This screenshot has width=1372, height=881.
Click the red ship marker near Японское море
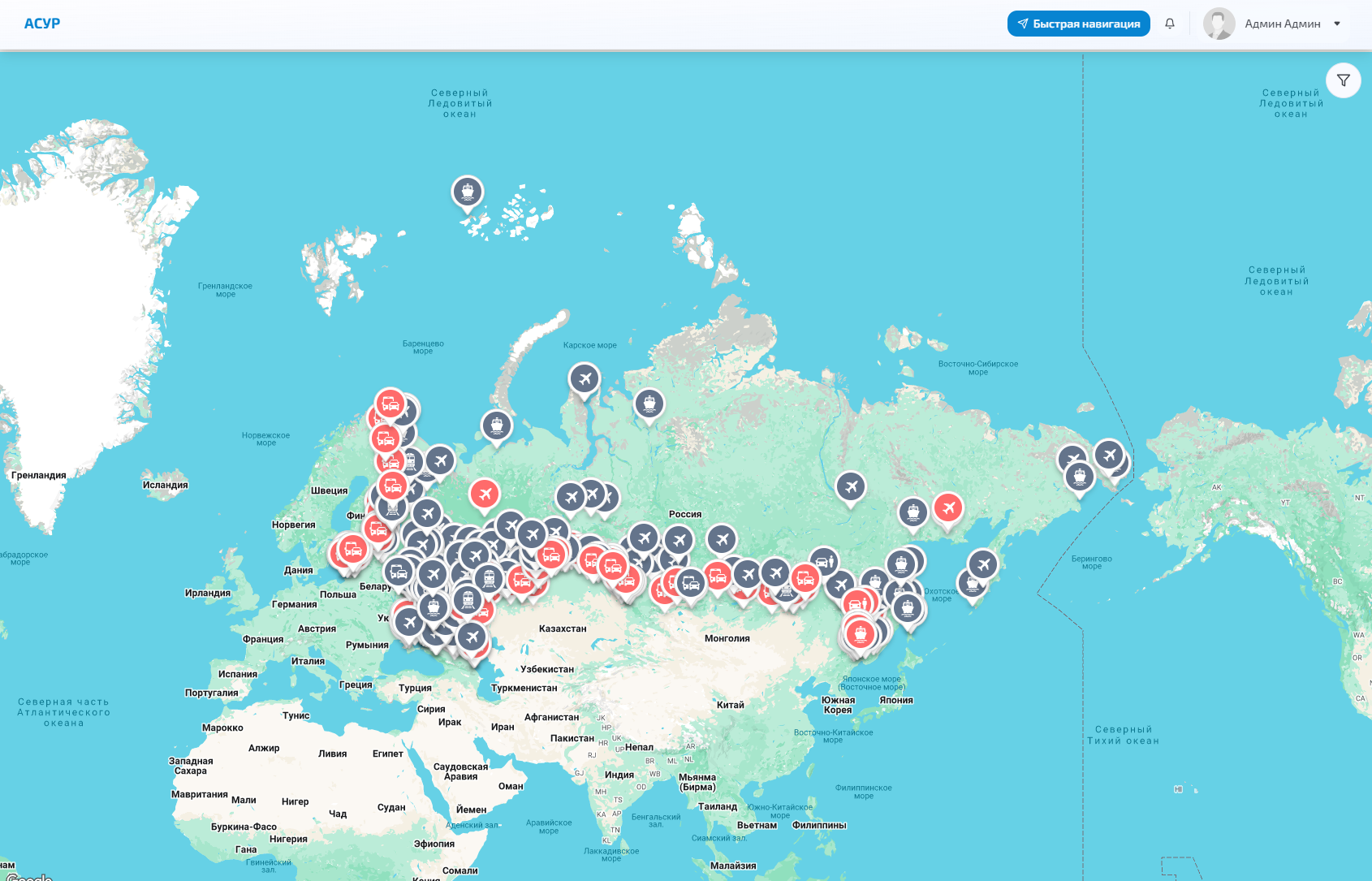pyautogui.click(x=860, y=633)
